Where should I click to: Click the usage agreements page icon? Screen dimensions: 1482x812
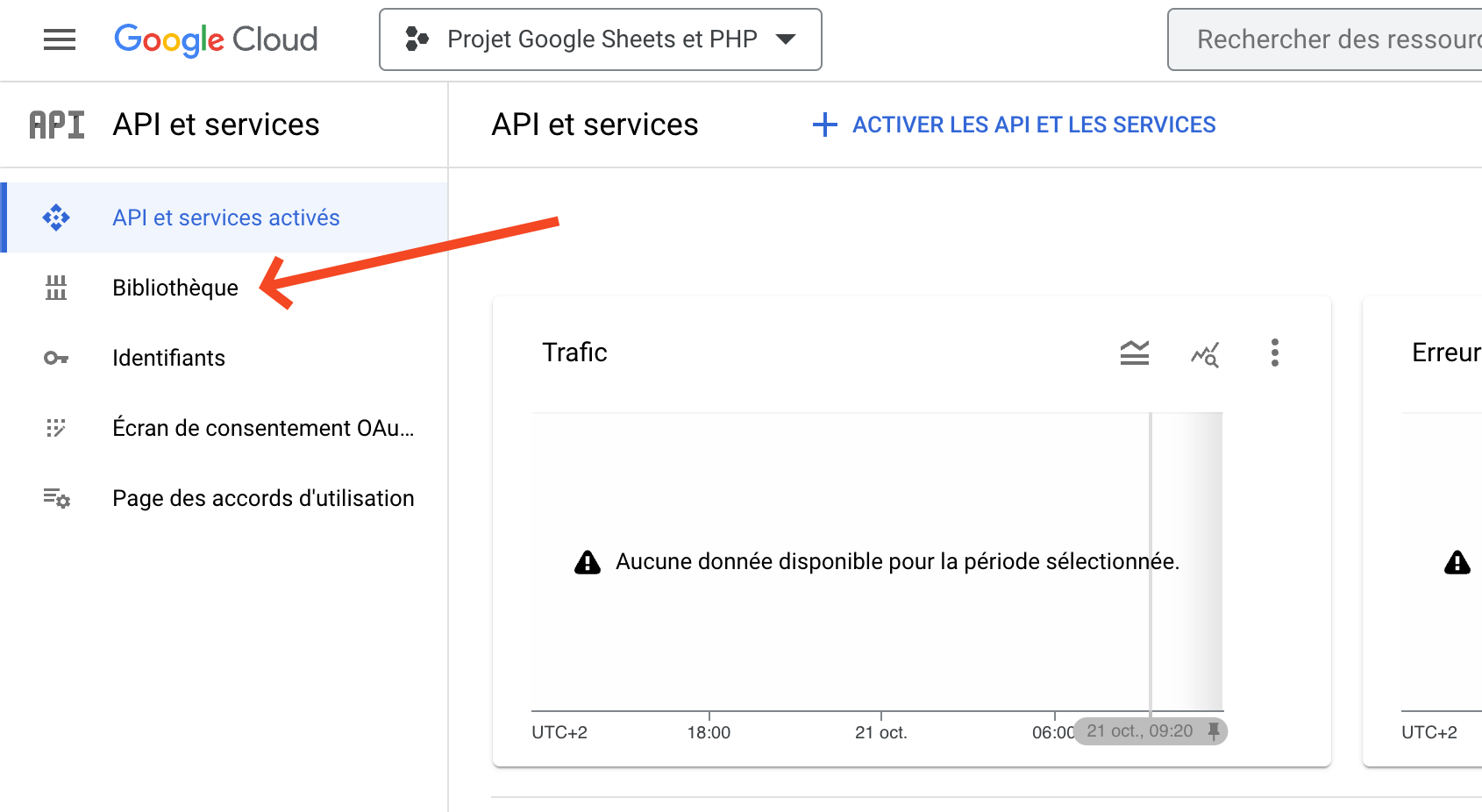[x=56, y=498]
